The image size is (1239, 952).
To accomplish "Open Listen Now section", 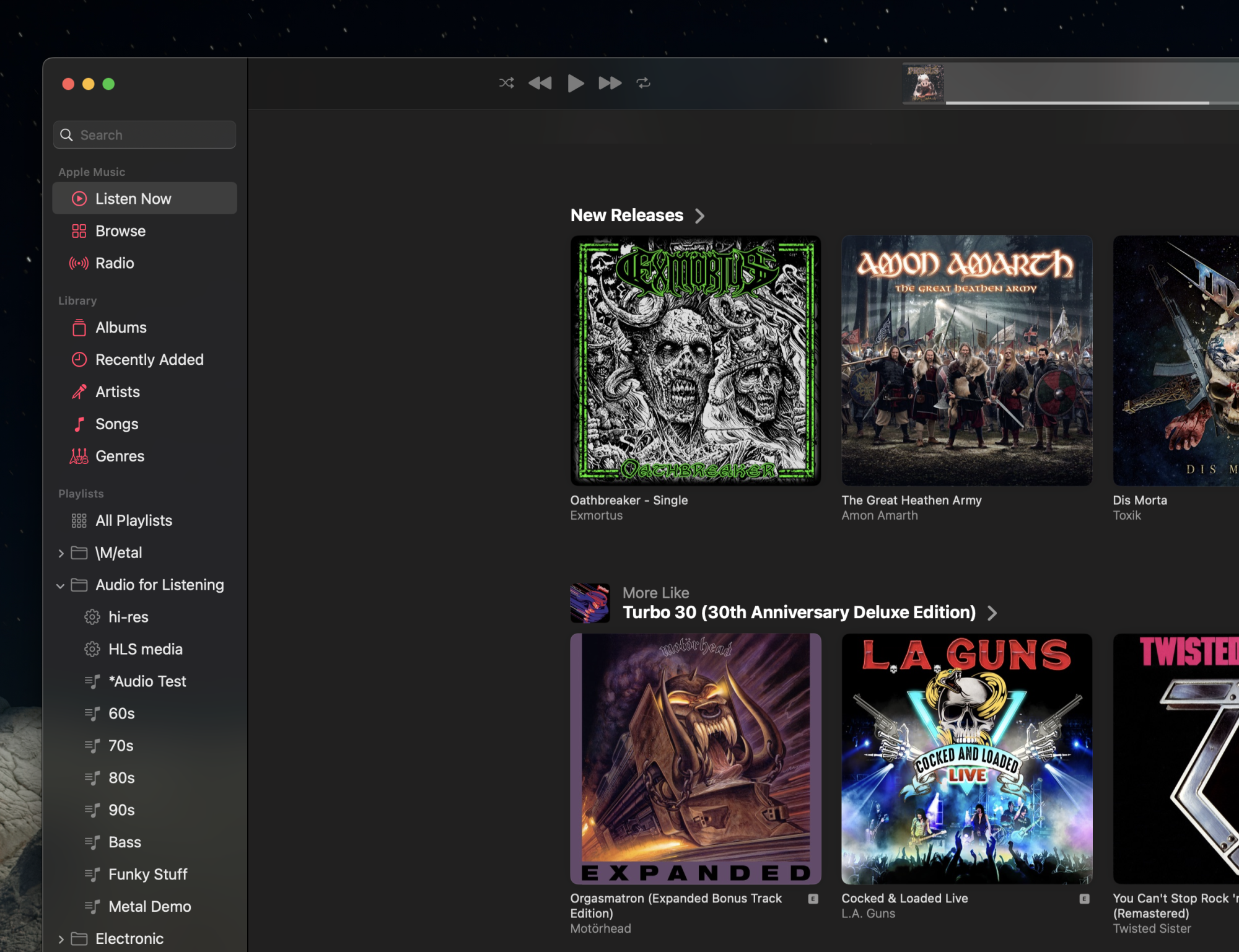I will pyautogui.click(x=145, y=198).
